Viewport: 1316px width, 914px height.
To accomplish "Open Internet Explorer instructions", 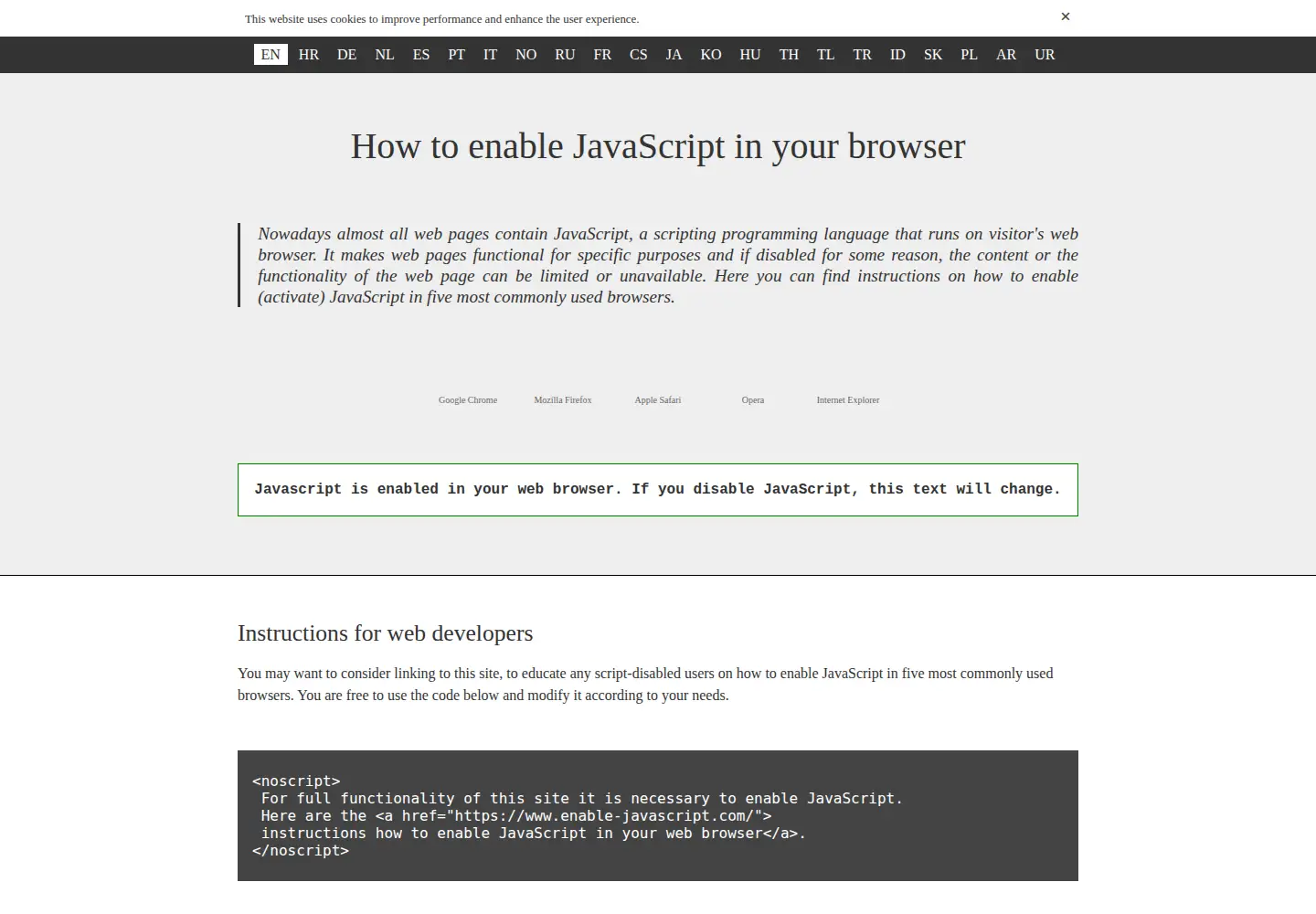I will 848,400.
